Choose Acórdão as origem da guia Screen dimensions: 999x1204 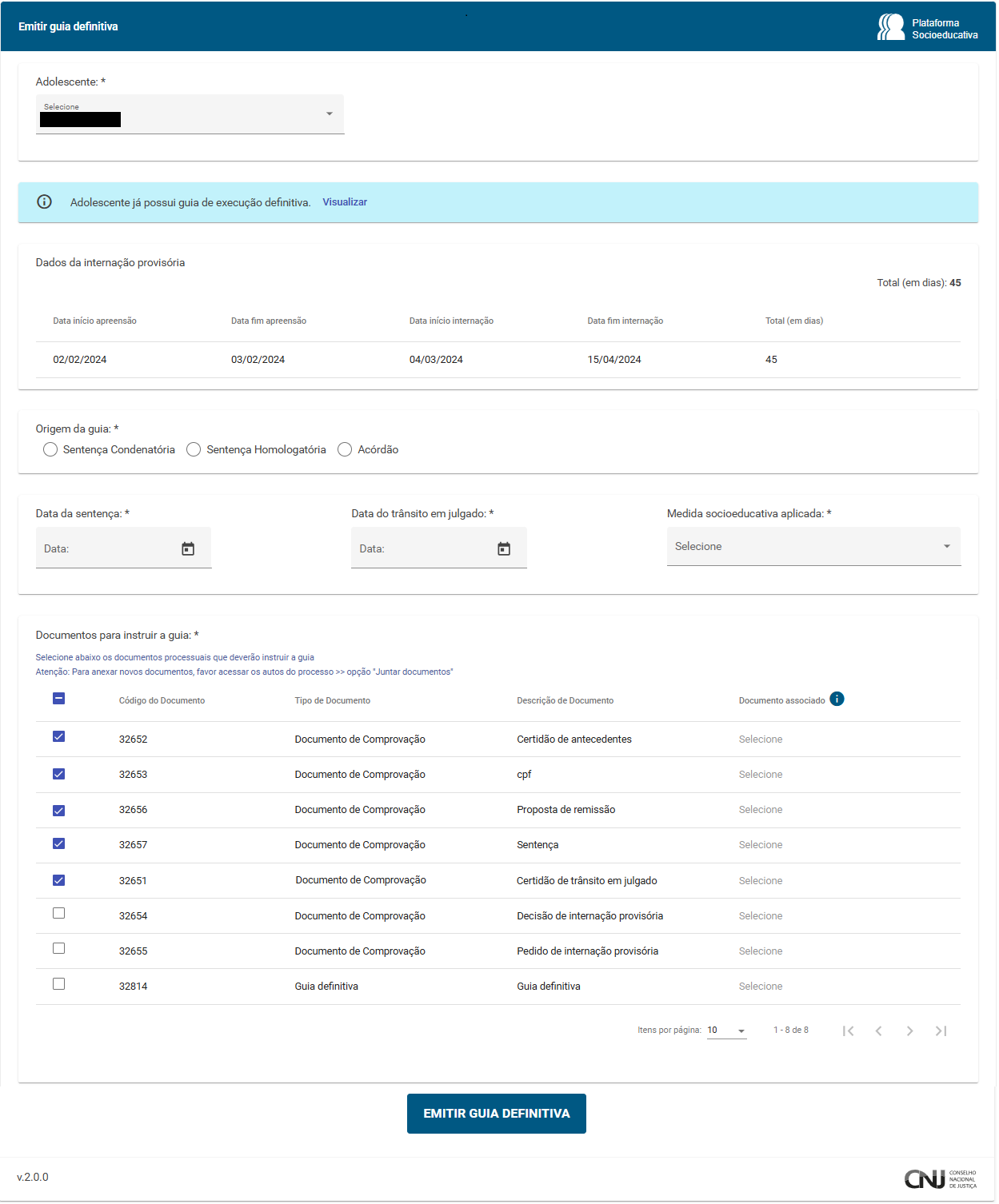(x=345, y=450)
